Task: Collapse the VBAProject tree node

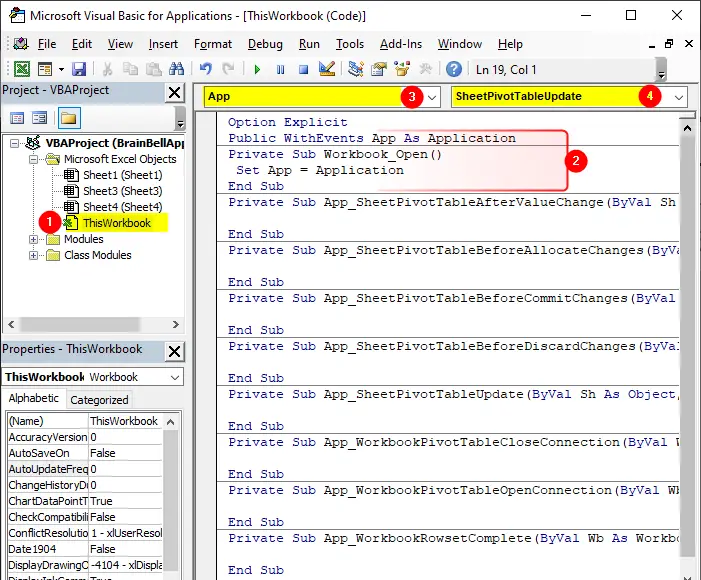Action: tap(14, 144)
